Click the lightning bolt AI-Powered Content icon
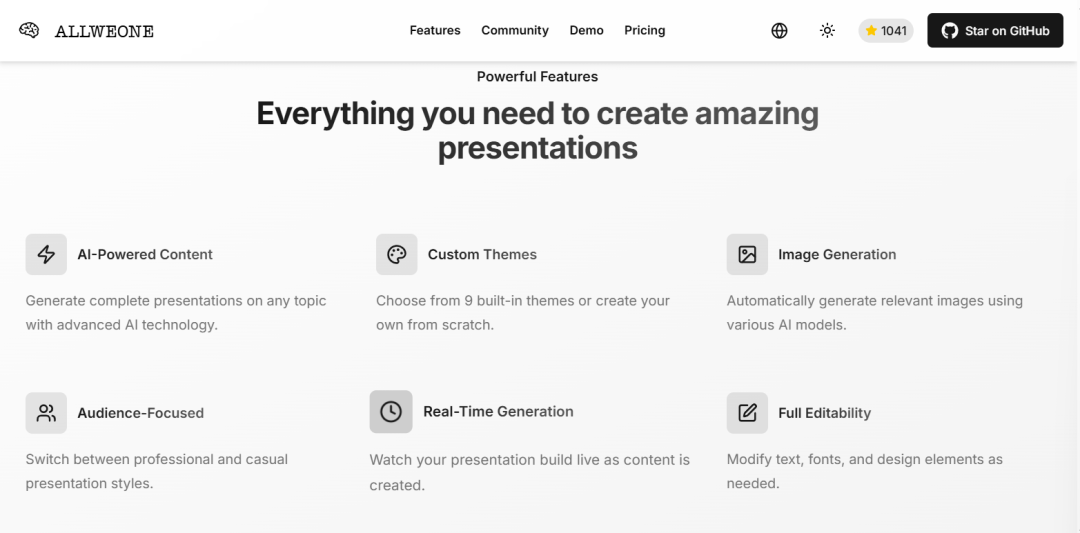Screen dimensions: 1080x533 [x=46, y=254]
